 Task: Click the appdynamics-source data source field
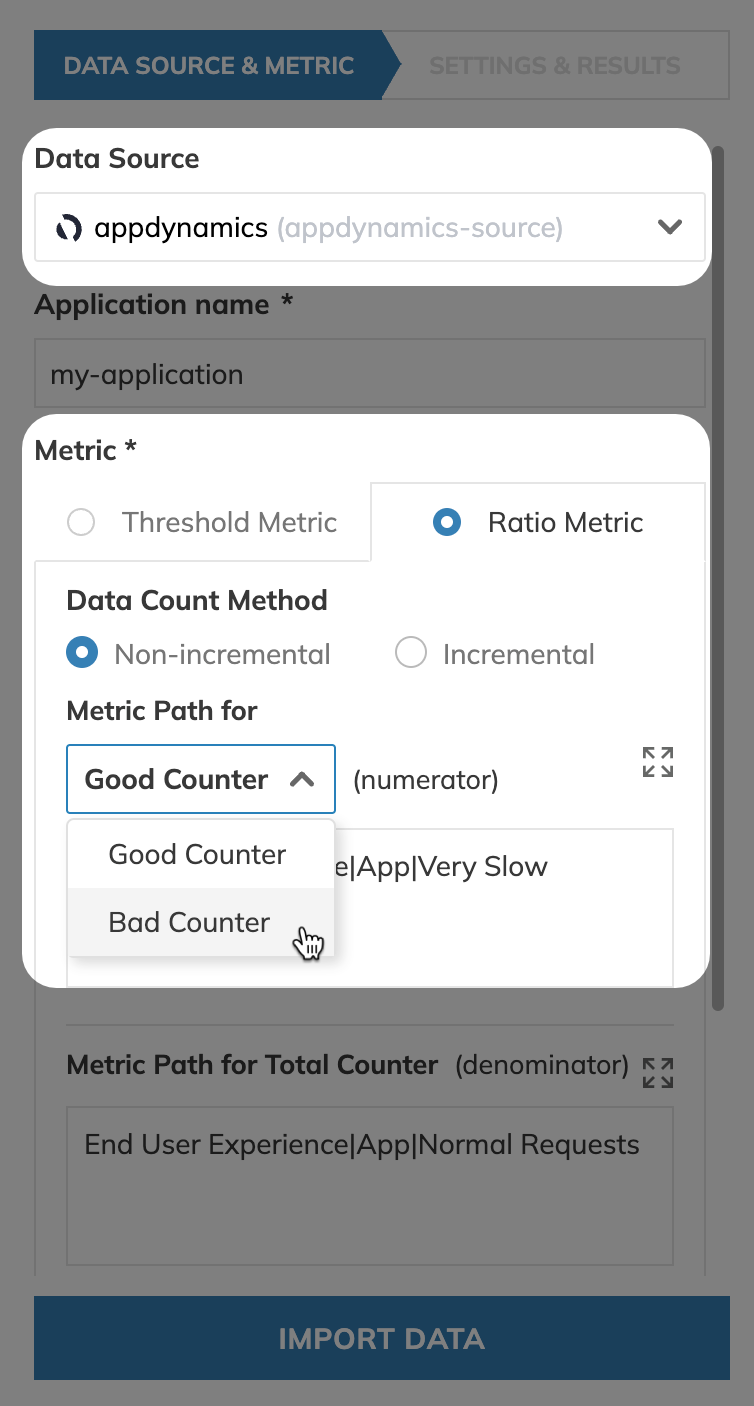[x=370, y=228]
